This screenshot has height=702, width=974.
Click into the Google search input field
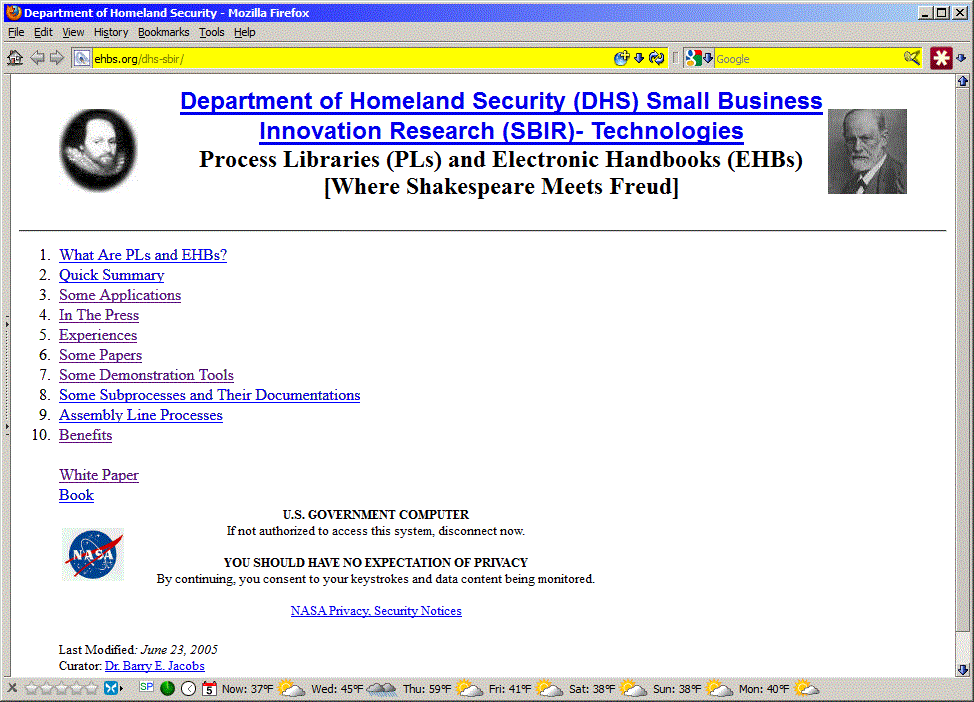(x=808, y=59)
